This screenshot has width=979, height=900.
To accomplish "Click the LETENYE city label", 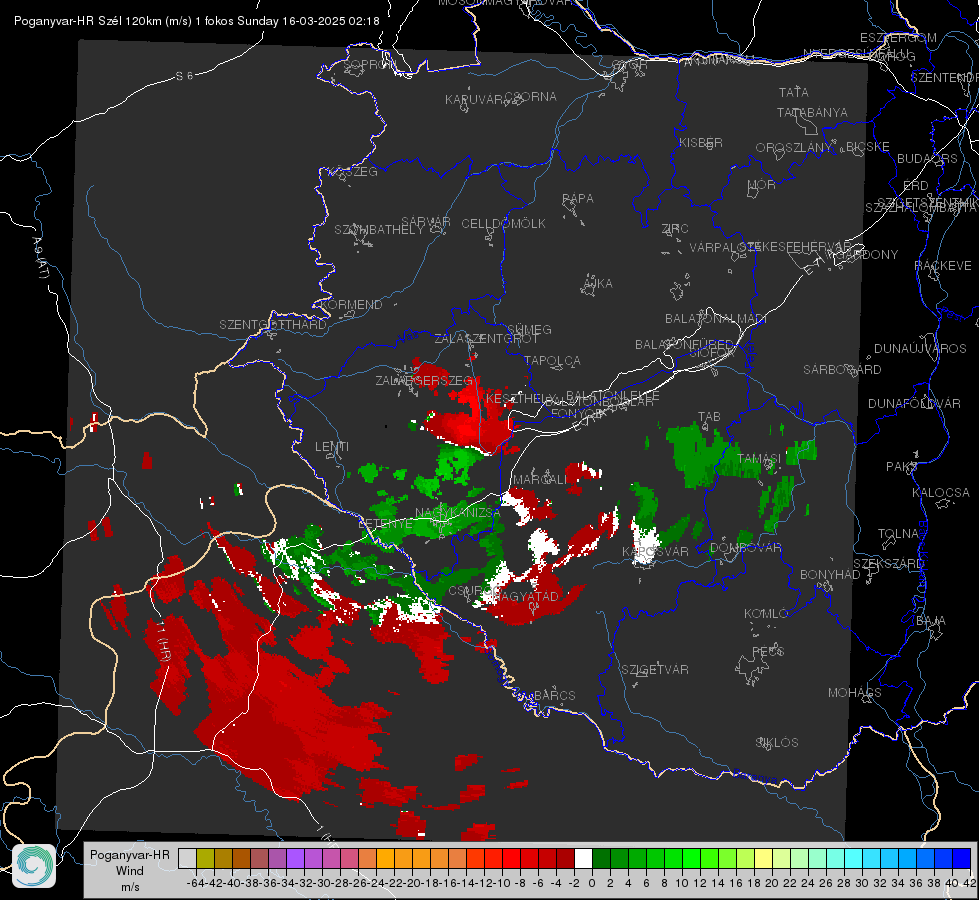I will (x=385, y=524).
